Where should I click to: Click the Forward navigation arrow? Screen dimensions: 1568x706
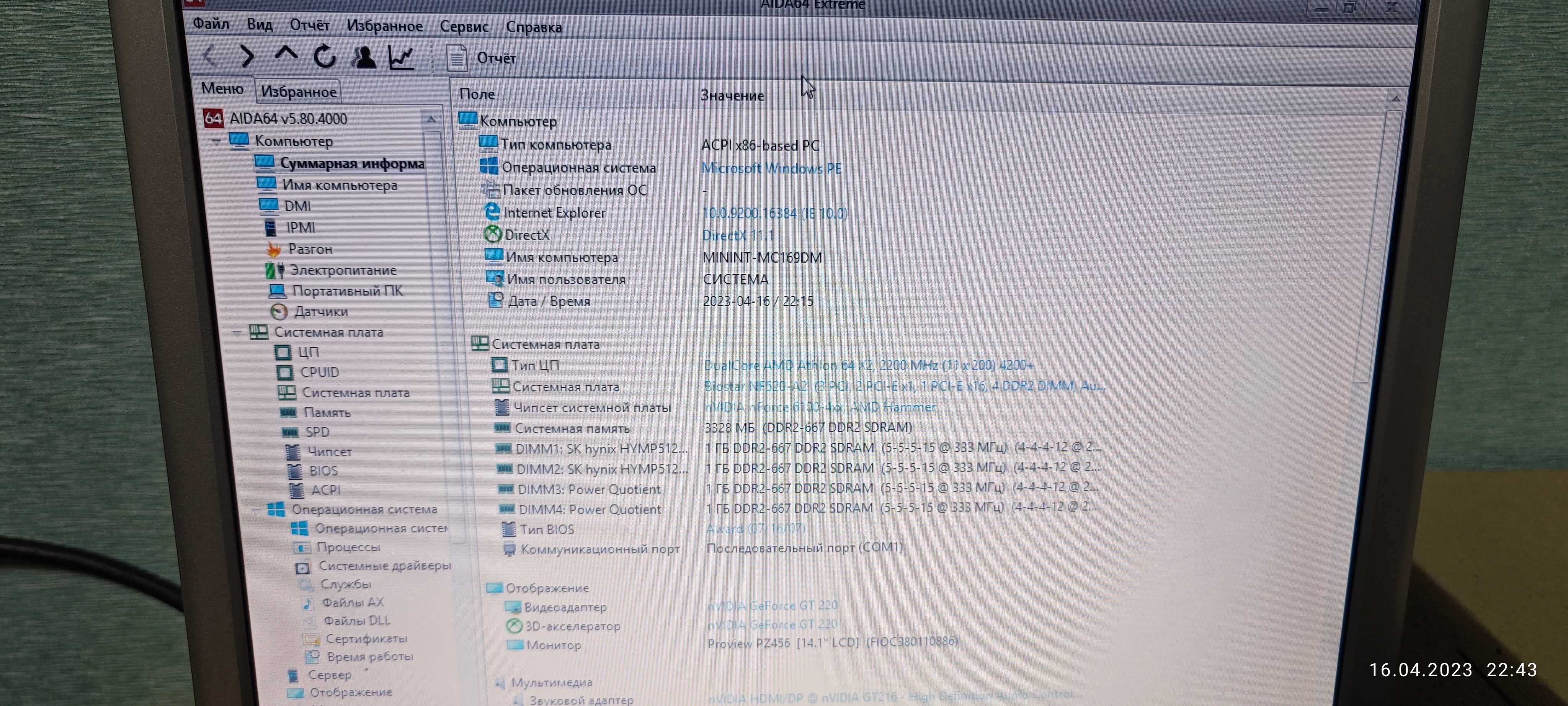click(x=247, y=56)
